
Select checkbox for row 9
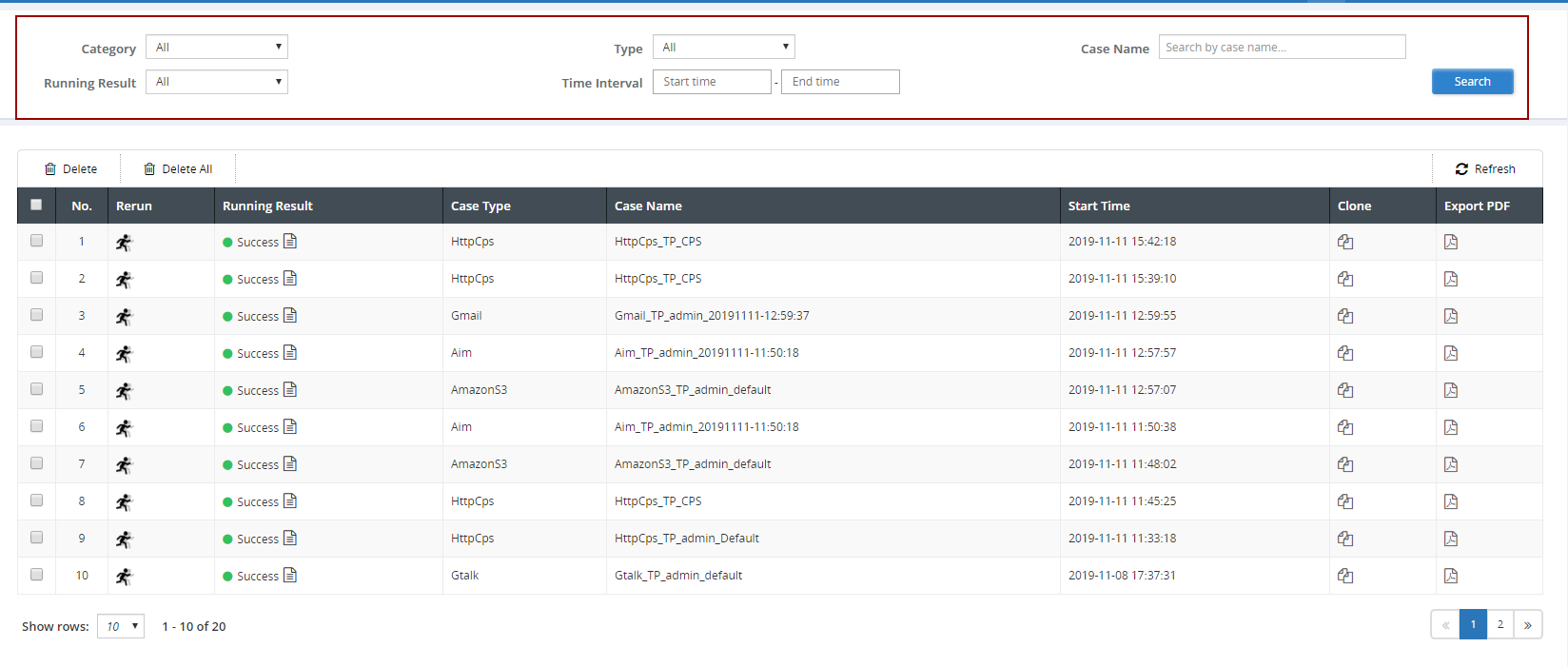pyautogui.click(x=36, y=538)
